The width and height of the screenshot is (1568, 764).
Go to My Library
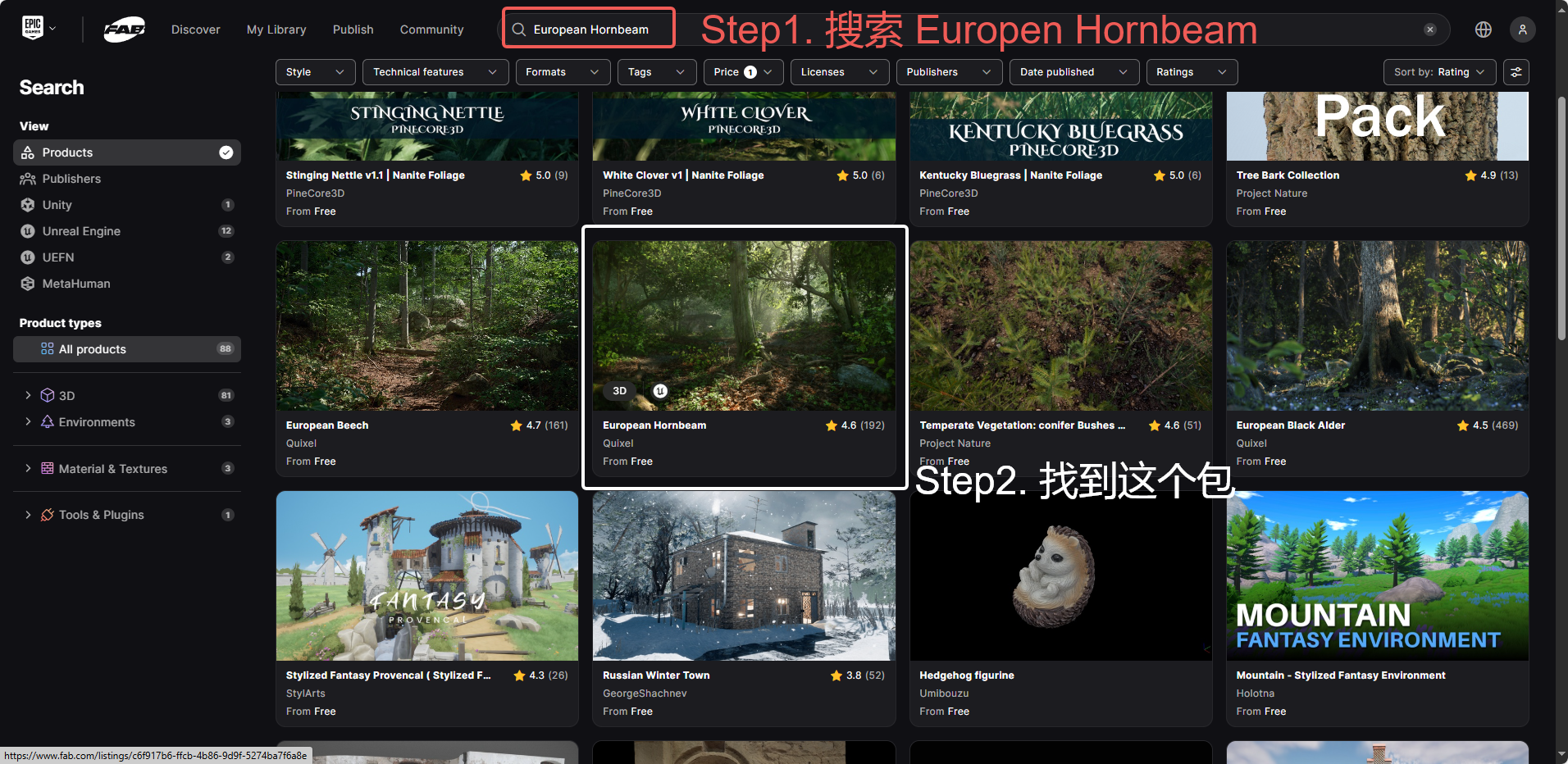(276, 30)
